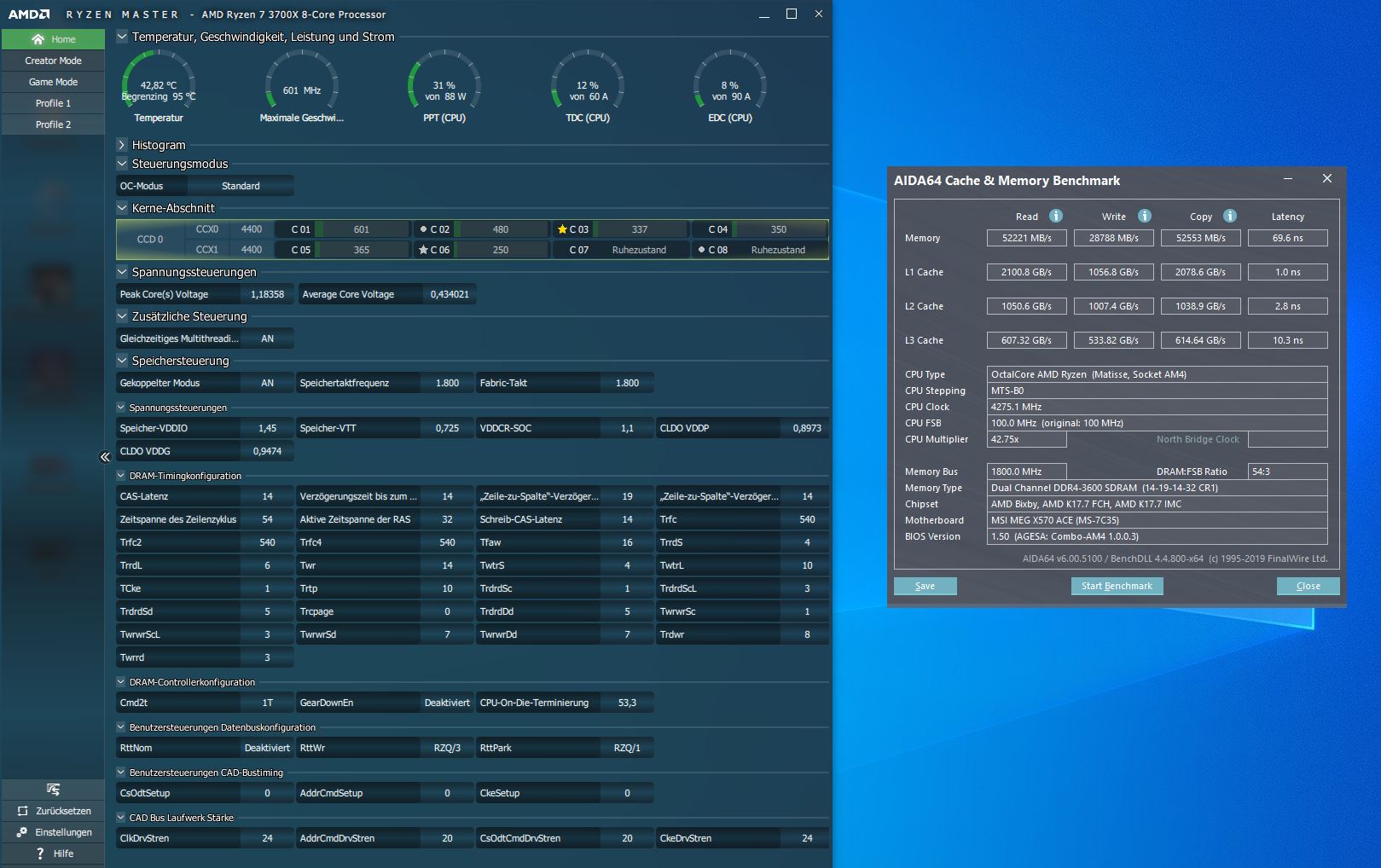Collapse the CAD Bus Laufwerk Stärke subsection
Screen dimensions: 1381x868
click(x=121, y=818)
